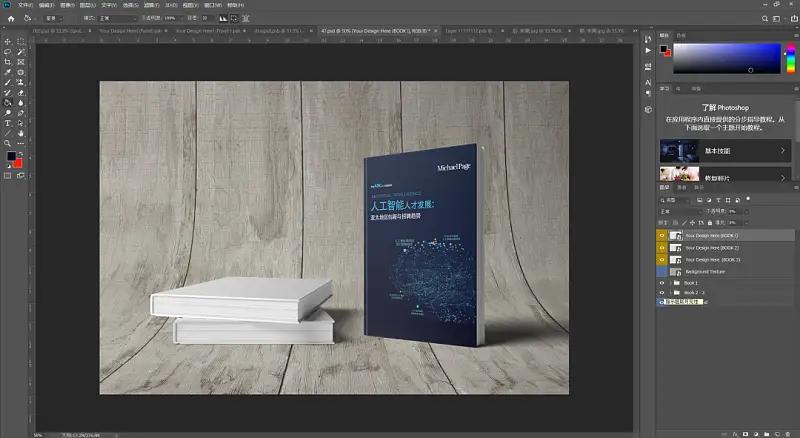Select the Pen tool
The width and height of the screenshot is (800, 438).
click(x=21, y=113)
